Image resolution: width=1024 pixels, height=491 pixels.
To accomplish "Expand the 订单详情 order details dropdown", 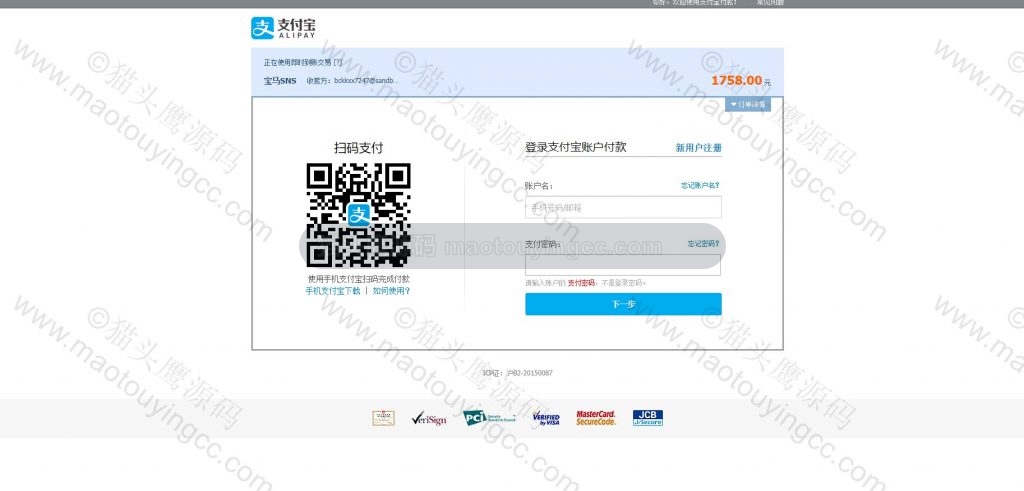I will point(748,104).
